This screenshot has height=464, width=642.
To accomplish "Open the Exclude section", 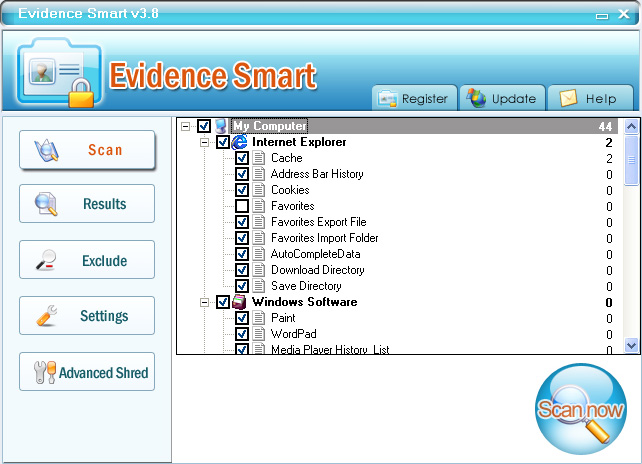I will pyautogui.click(x=87, y=260).
